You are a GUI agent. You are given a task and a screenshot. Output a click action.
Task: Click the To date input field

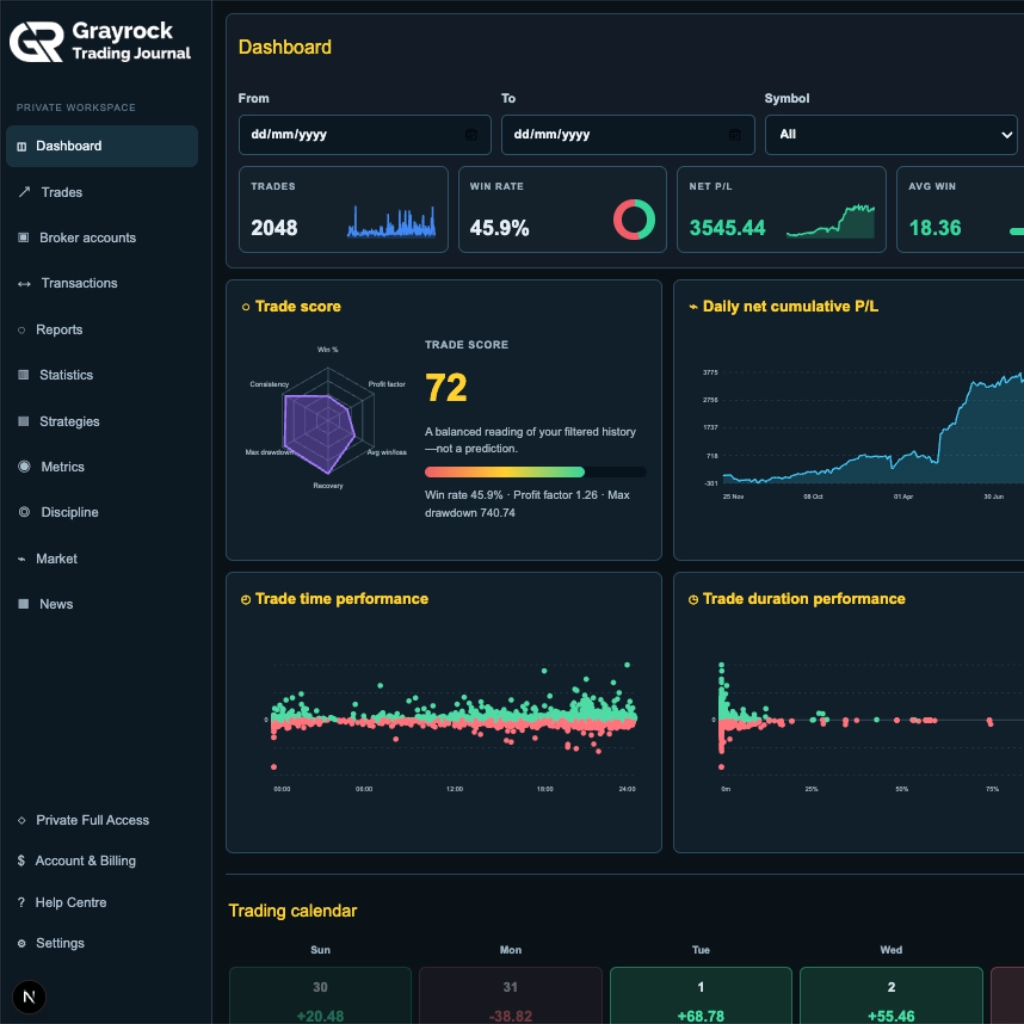pyautogui.click(x=628, y=135)
